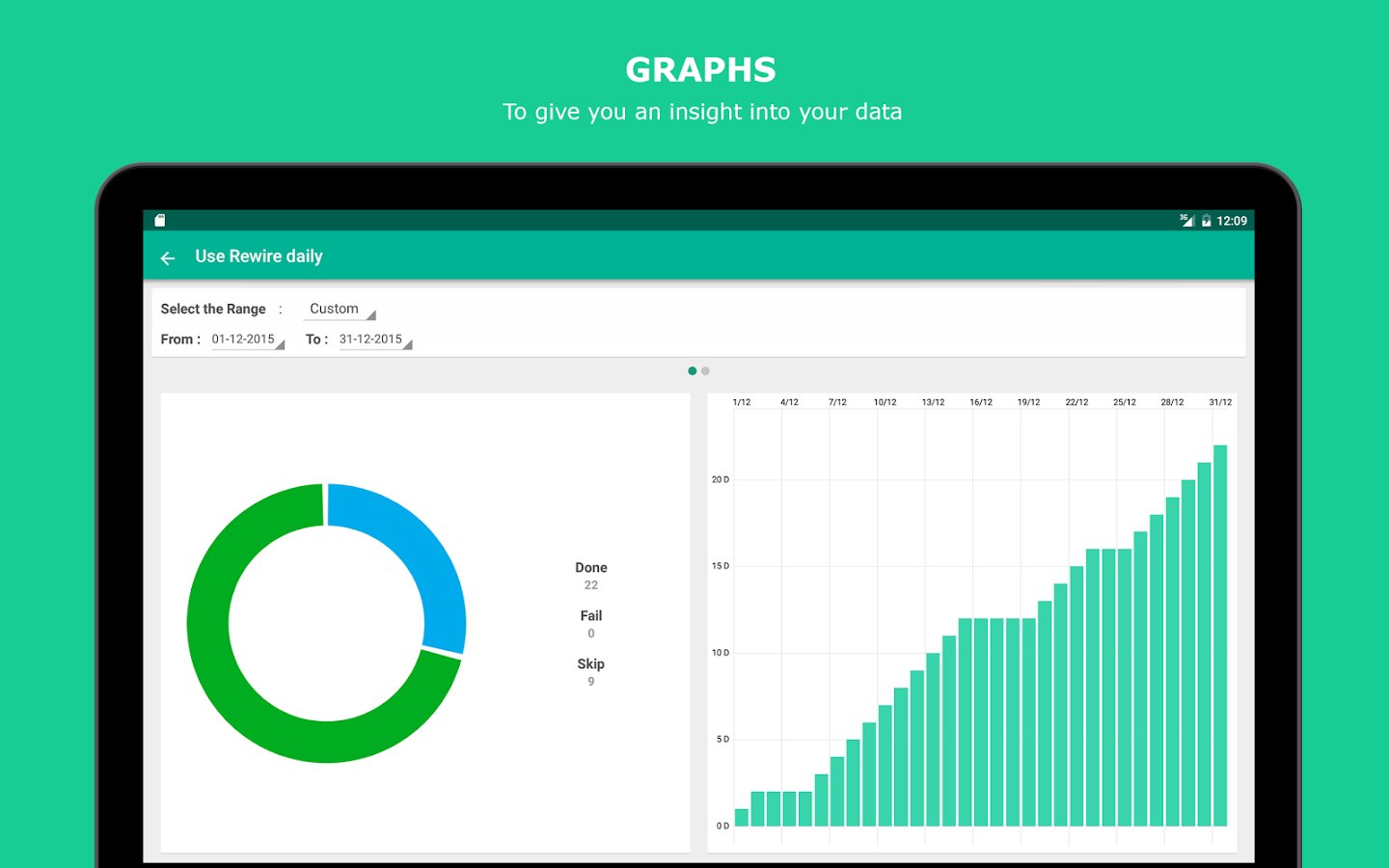Tap the 3G signal status icon
This screenshot has height=868, width=1389.
pyautogui.click(x=1186, y=221)
